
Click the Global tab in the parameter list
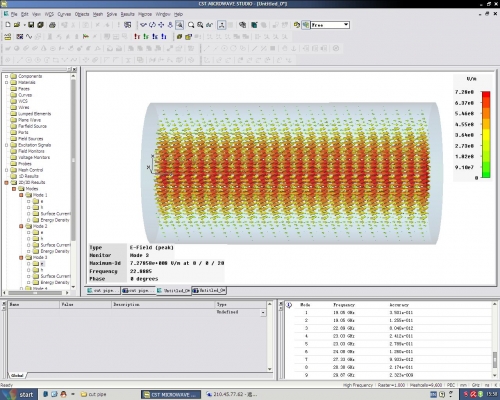click(17, 375)
